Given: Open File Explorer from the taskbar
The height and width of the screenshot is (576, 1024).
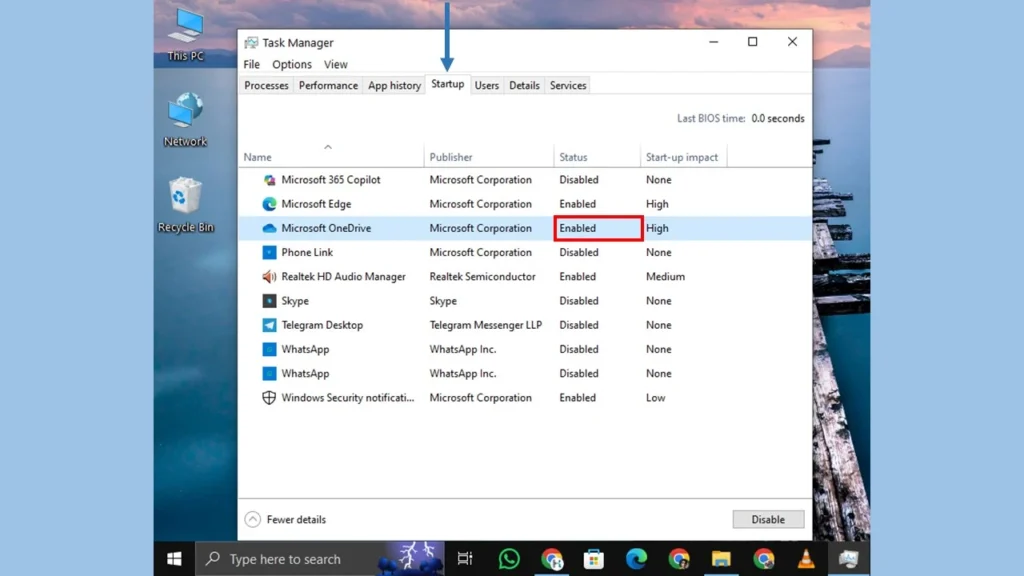Looking at the screenshot, I should point(721,559).
